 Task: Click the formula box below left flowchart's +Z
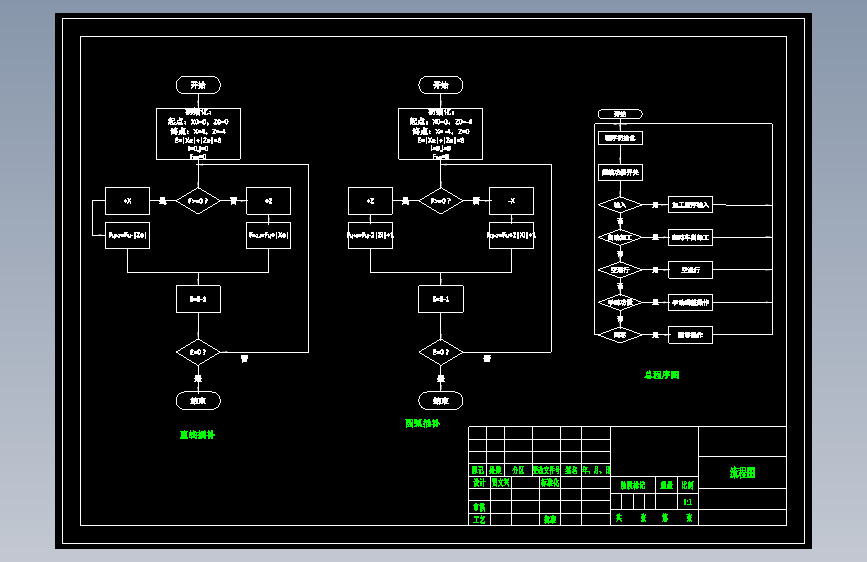click(x=269, y=236)
